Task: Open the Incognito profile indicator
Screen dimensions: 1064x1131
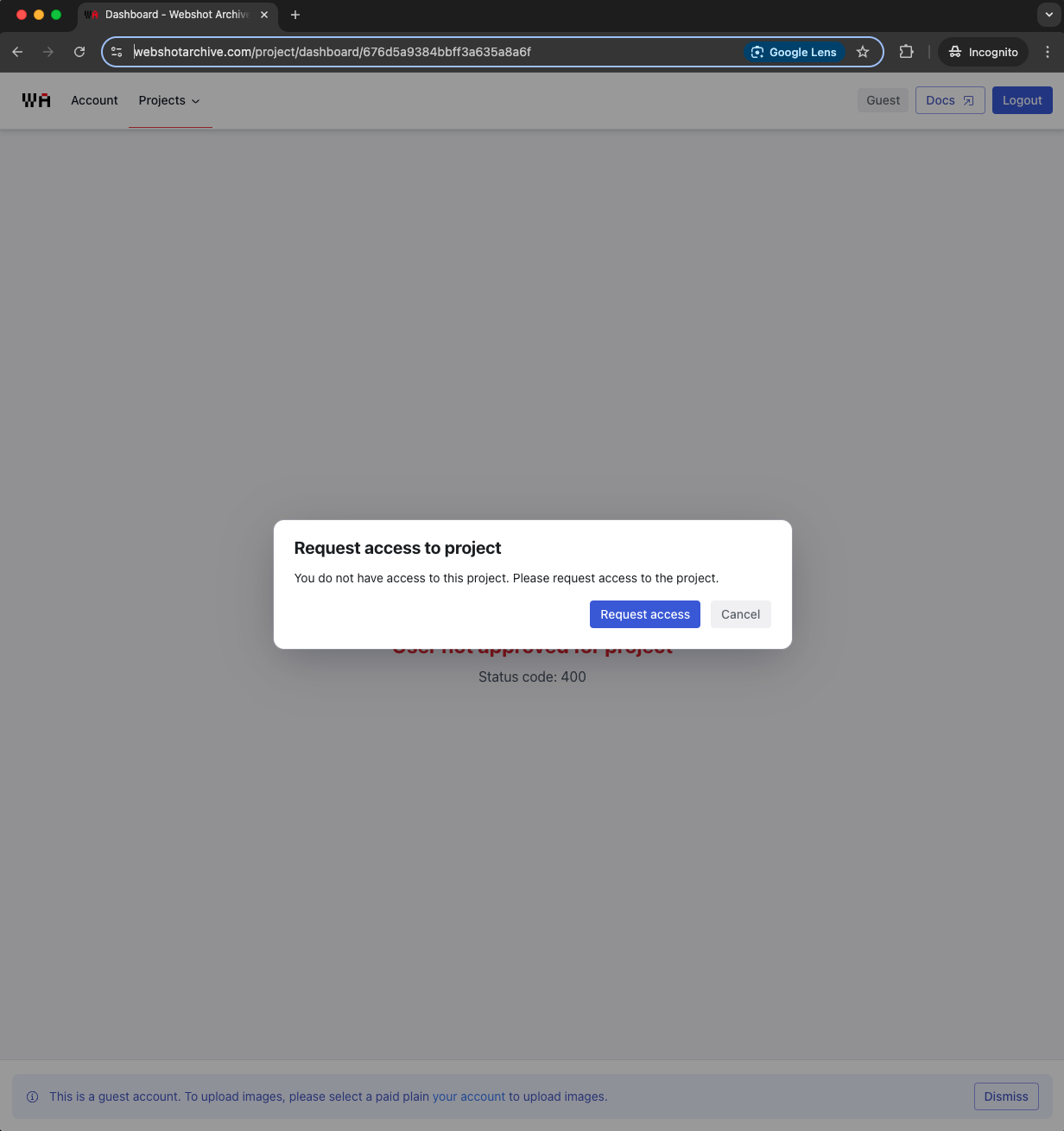Action: 983,52
